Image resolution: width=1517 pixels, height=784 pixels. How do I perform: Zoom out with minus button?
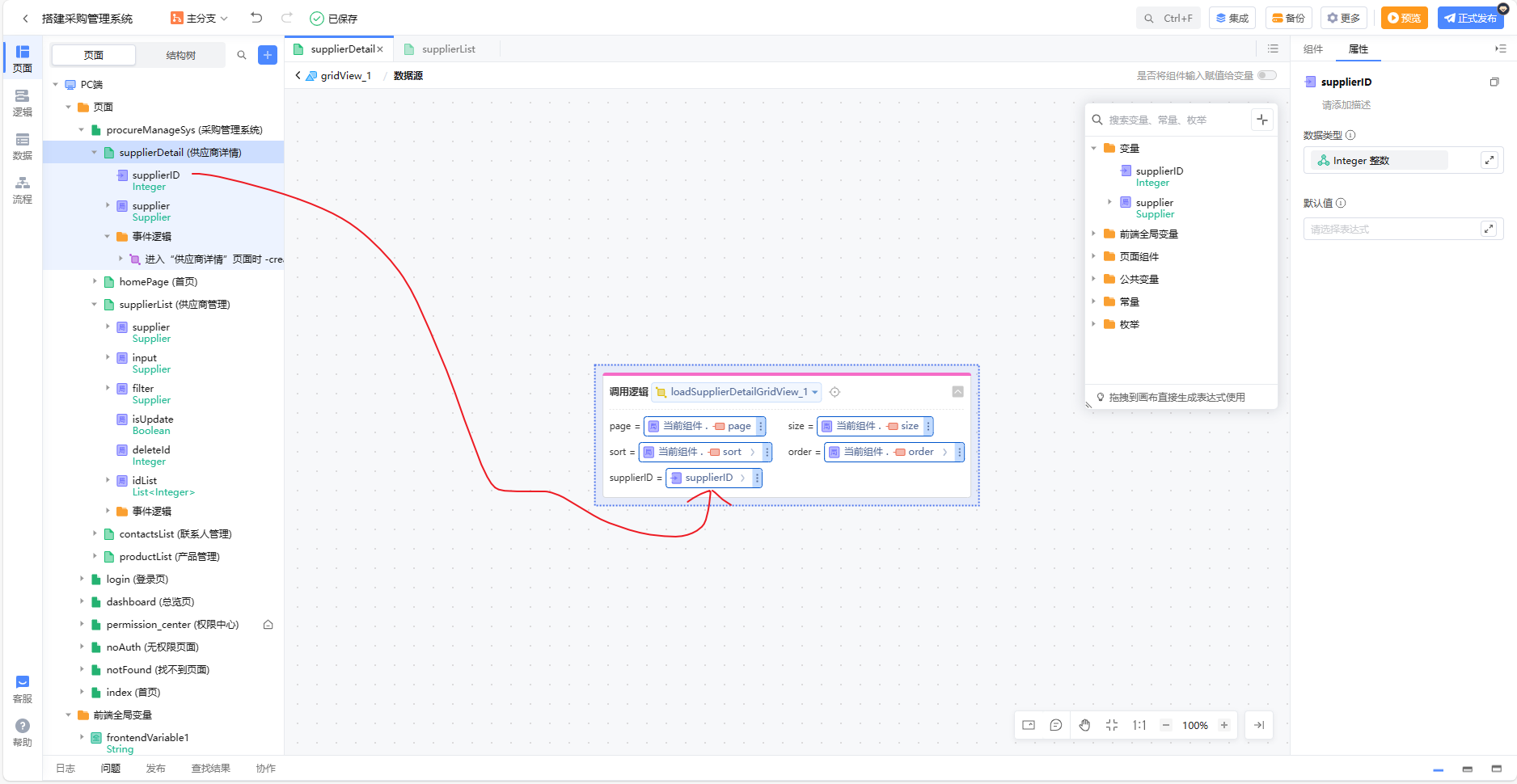pos(1166,725)
